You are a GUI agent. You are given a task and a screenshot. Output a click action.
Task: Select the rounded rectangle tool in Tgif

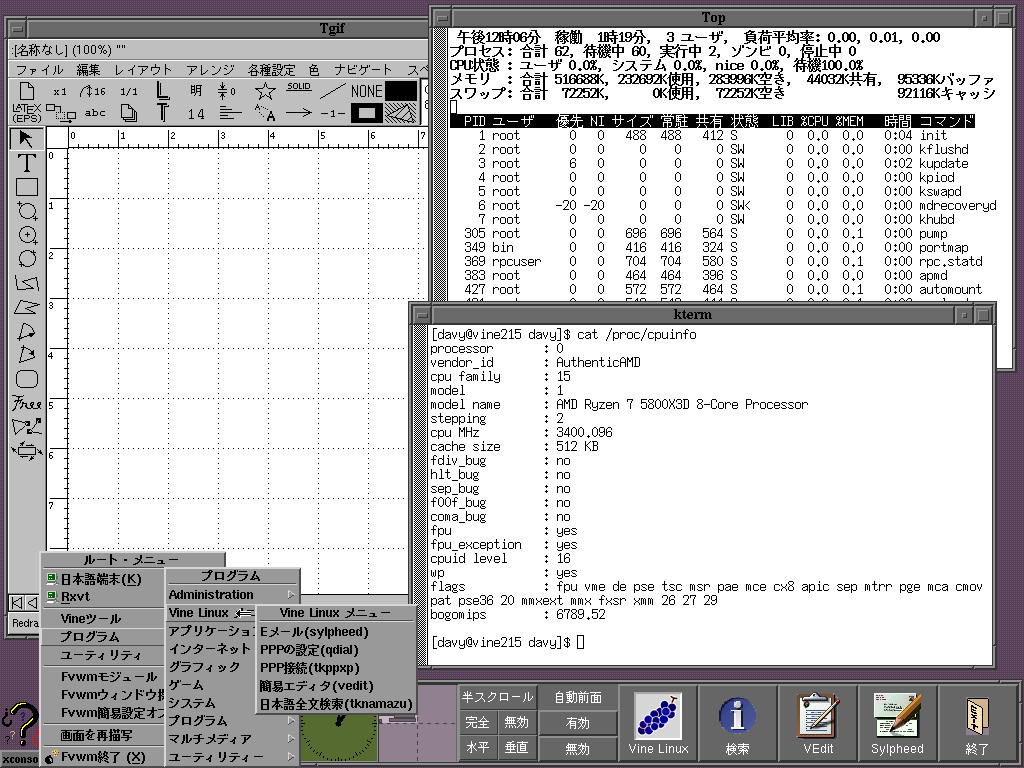point(26,379)
